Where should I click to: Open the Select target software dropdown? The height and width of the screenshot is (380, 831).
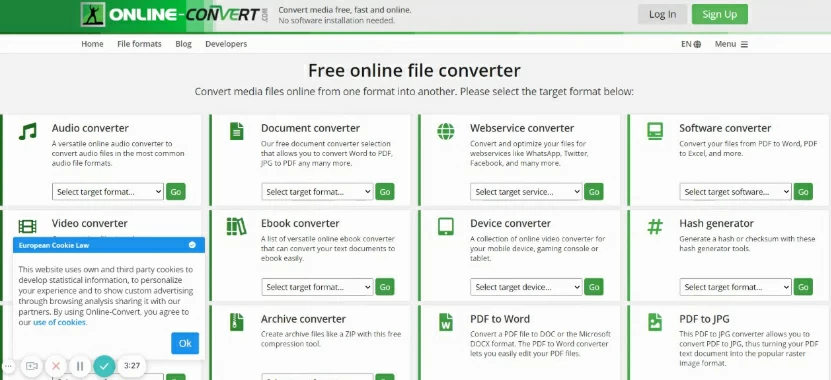point(735,192)
